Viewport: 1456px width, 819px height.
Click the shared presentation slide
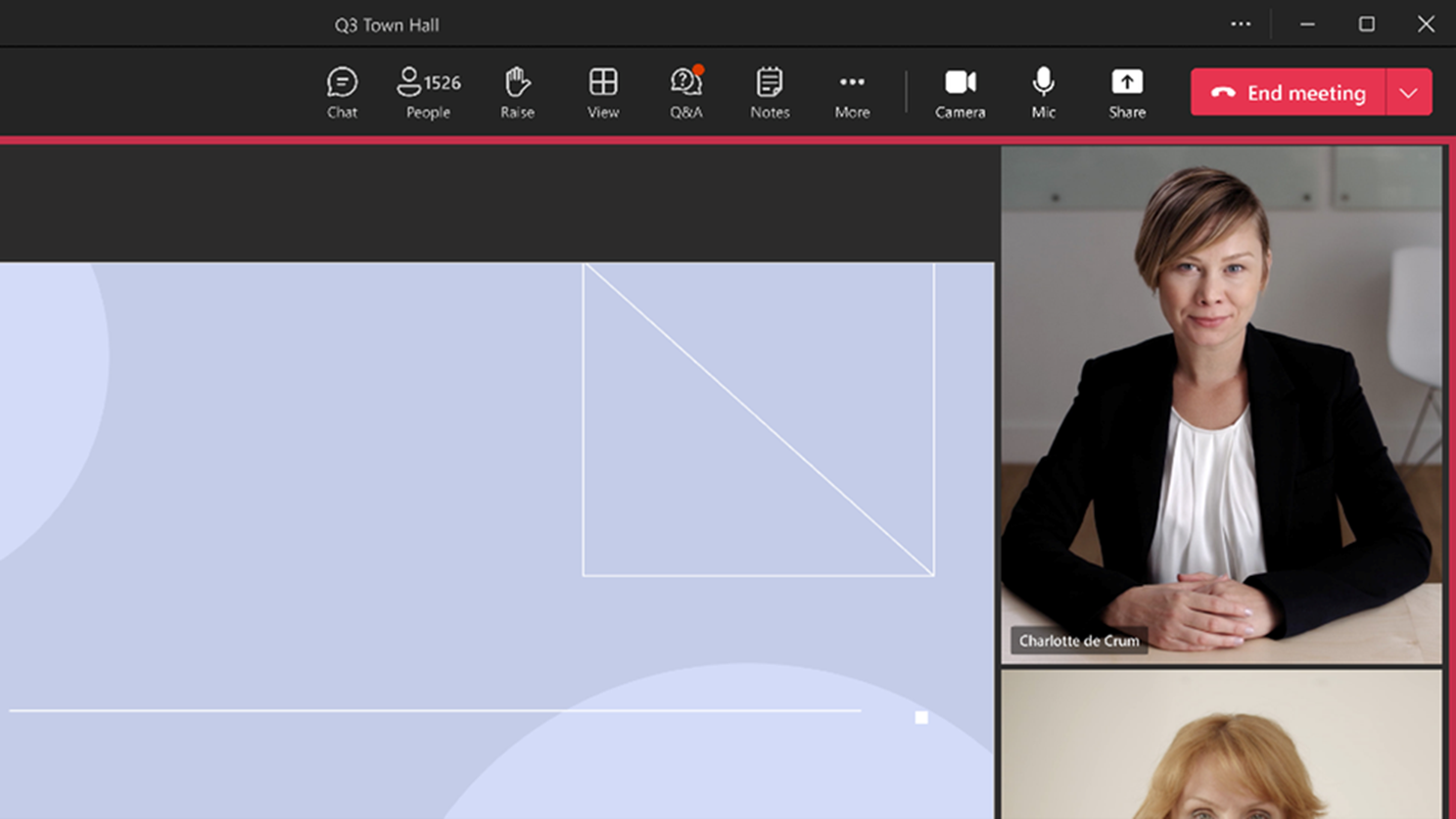coord(496,540)
